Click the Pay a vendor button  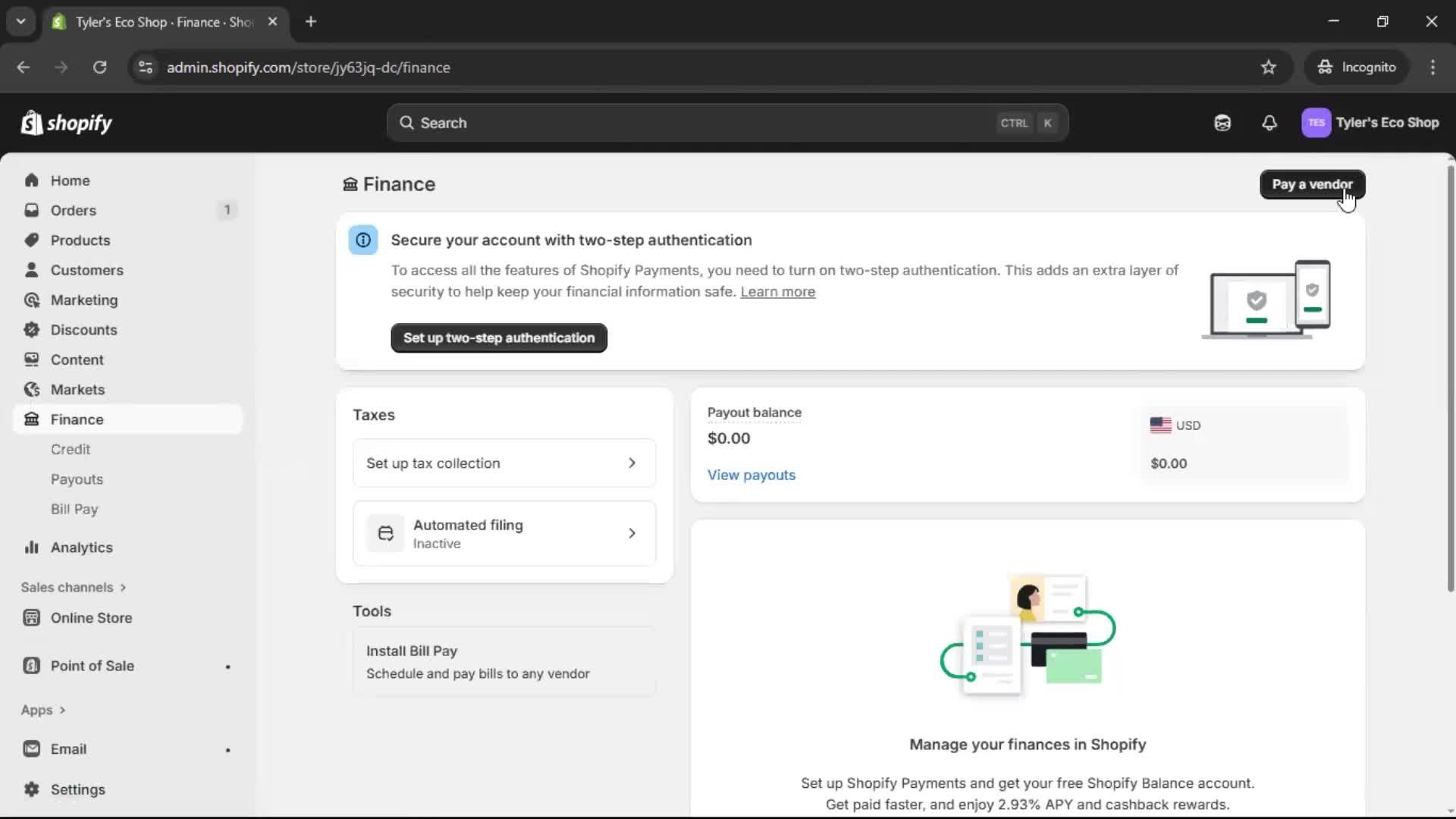coord(1311,184)
